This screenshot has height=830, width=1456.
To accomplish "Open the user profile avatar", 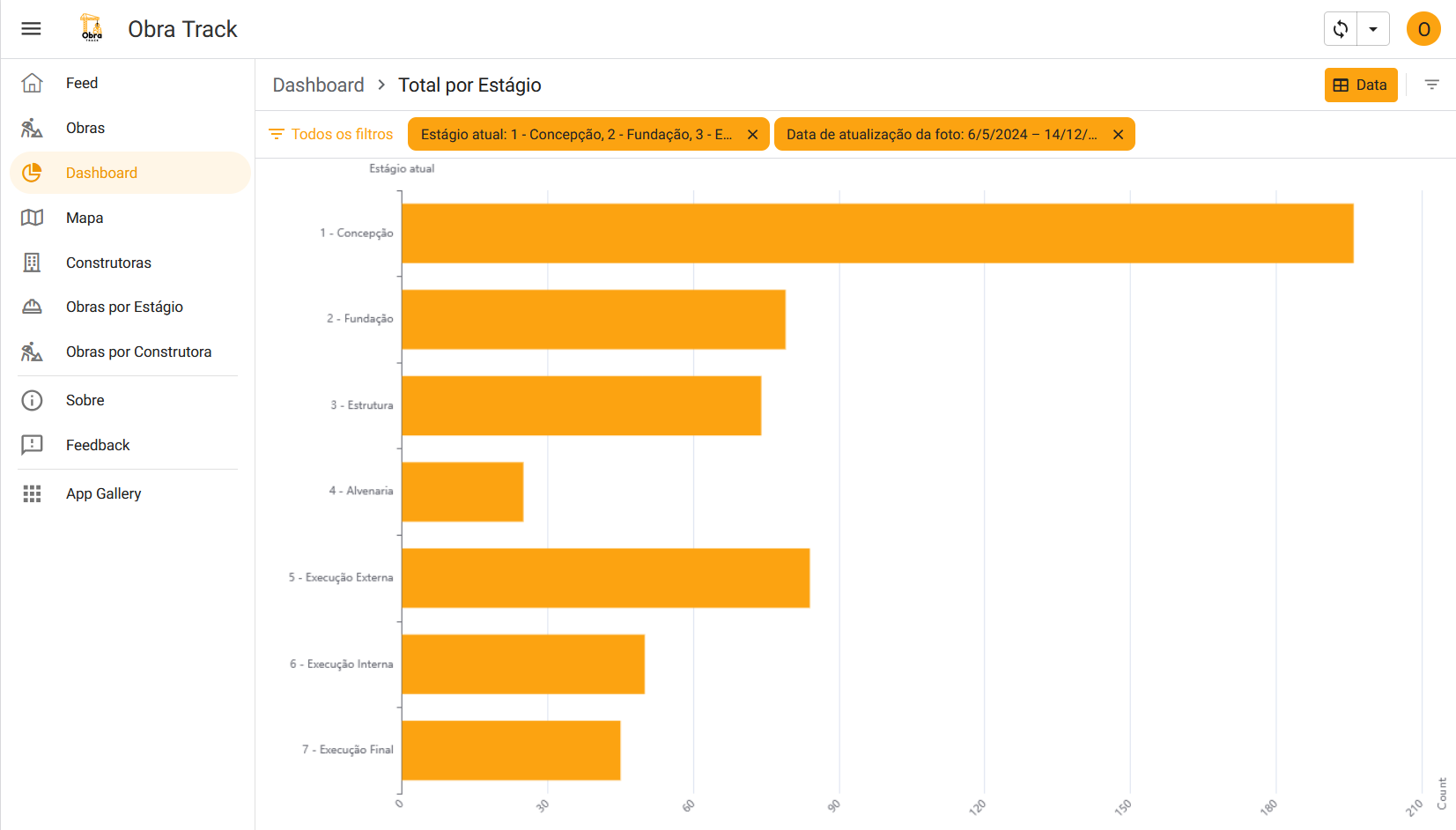I will (1423, 29).
